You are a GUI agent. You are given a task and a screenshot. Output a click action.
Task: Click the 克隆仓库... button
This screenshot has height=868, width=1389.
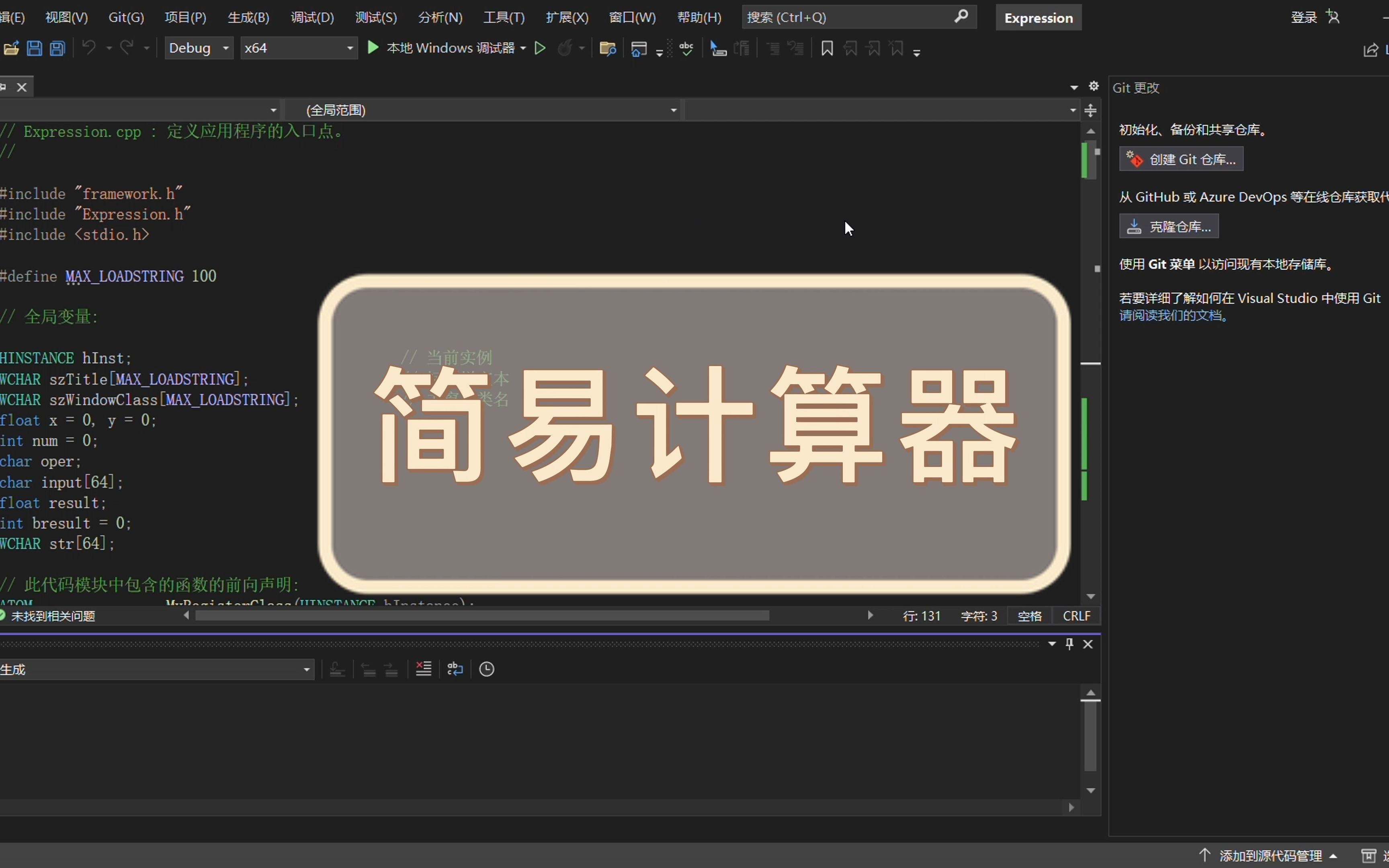pos(1169,226)
